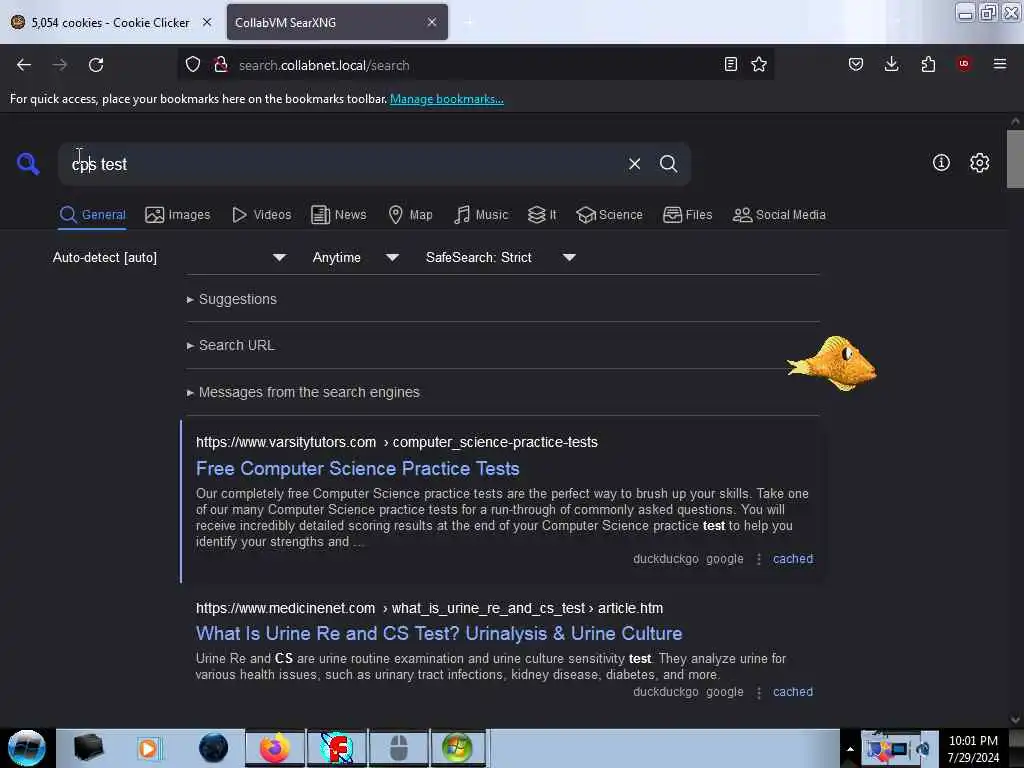The image size is (1024, 768).
Task: Select the IT category
Action: tap(542, 215)
